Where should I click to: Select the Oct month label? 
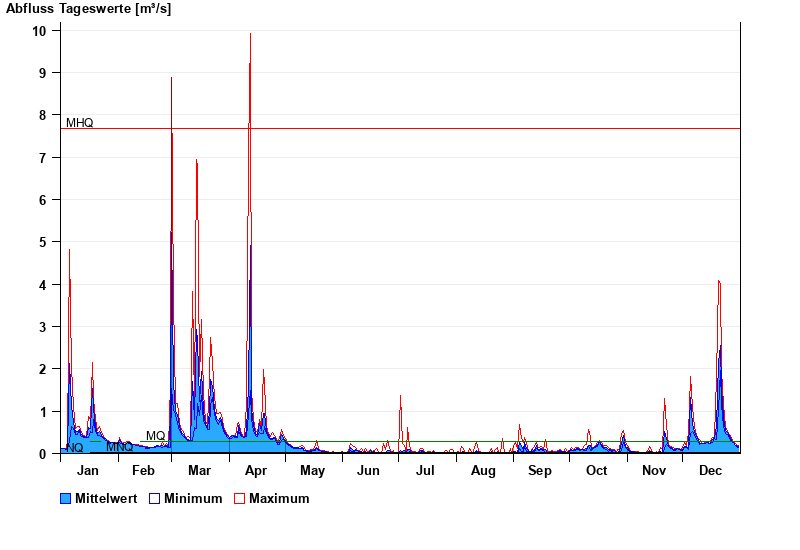point(596,471)
